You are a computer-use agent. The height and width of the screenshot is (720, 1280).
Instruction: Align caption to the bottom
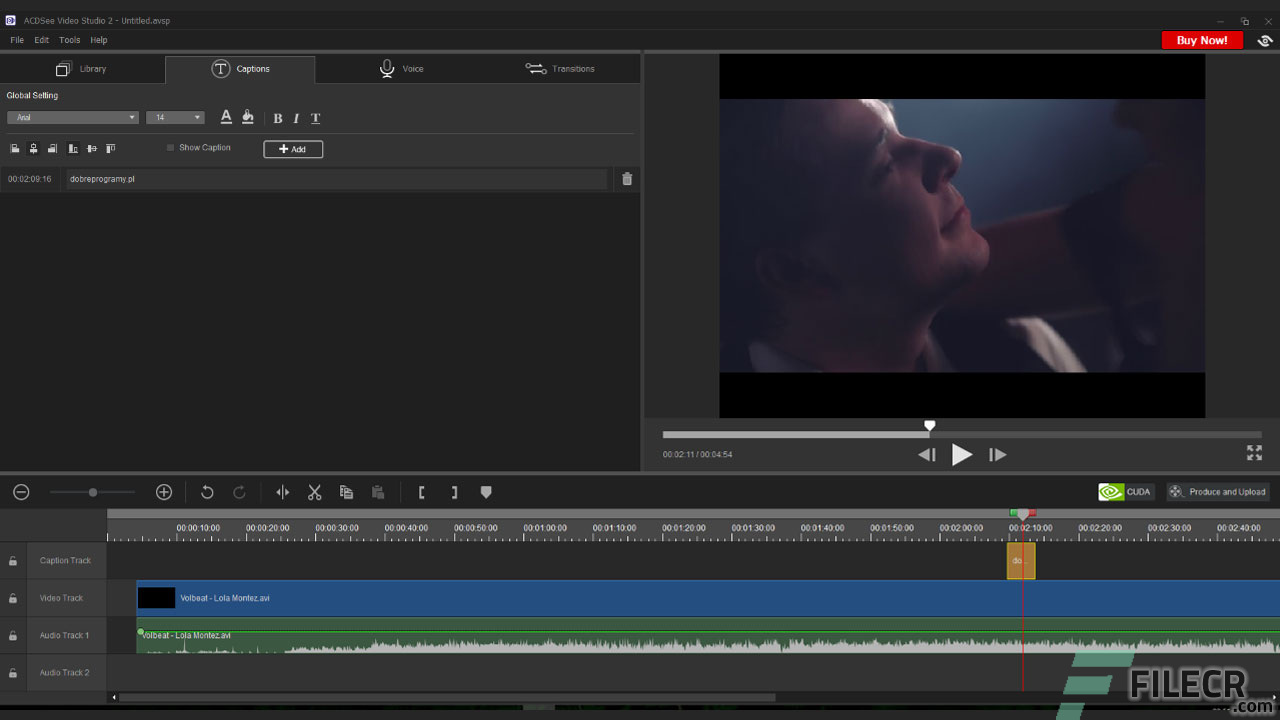[73, 149]
